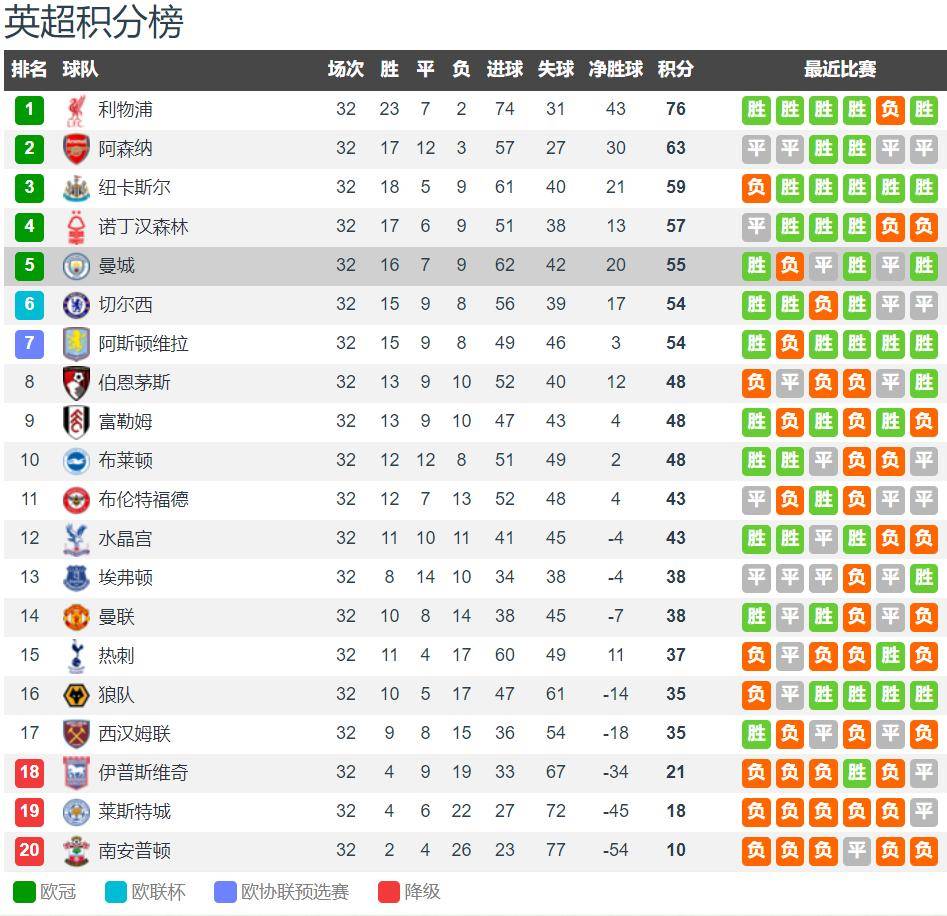The image size is (947, 916).
Task: Click the Tottenham (热刺) crest icon
Action: point(76,655)
